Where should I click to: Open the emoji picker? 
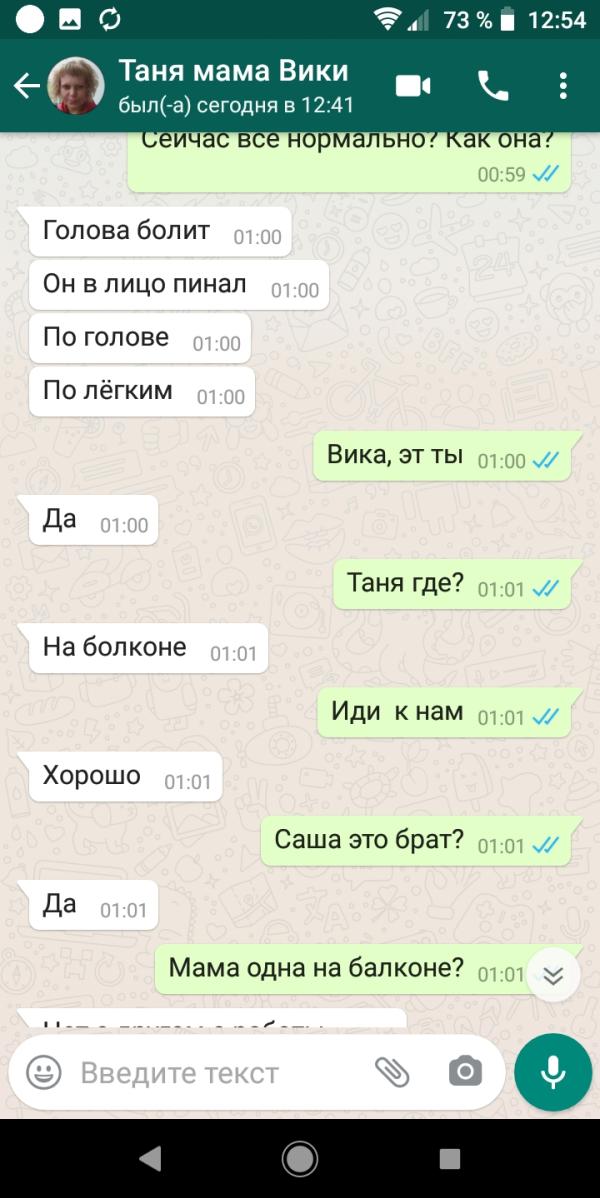(x=44, y=1073)
